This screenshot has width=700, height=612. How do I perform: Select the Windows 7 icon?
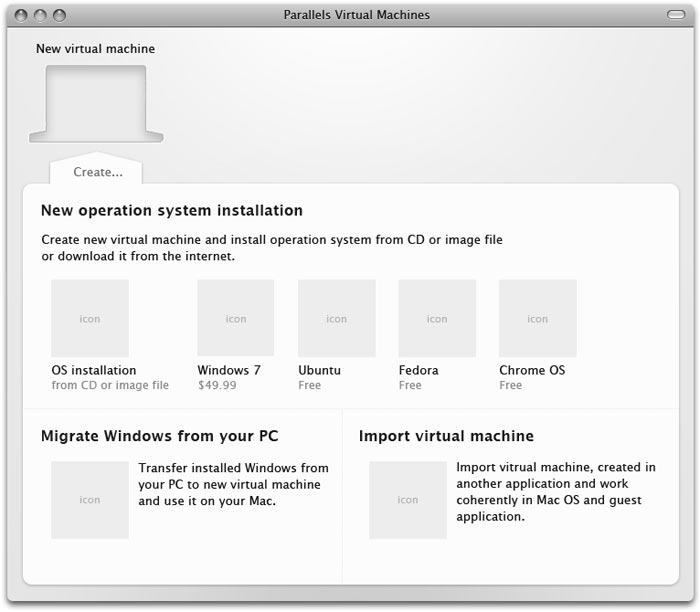coord(235,318)
